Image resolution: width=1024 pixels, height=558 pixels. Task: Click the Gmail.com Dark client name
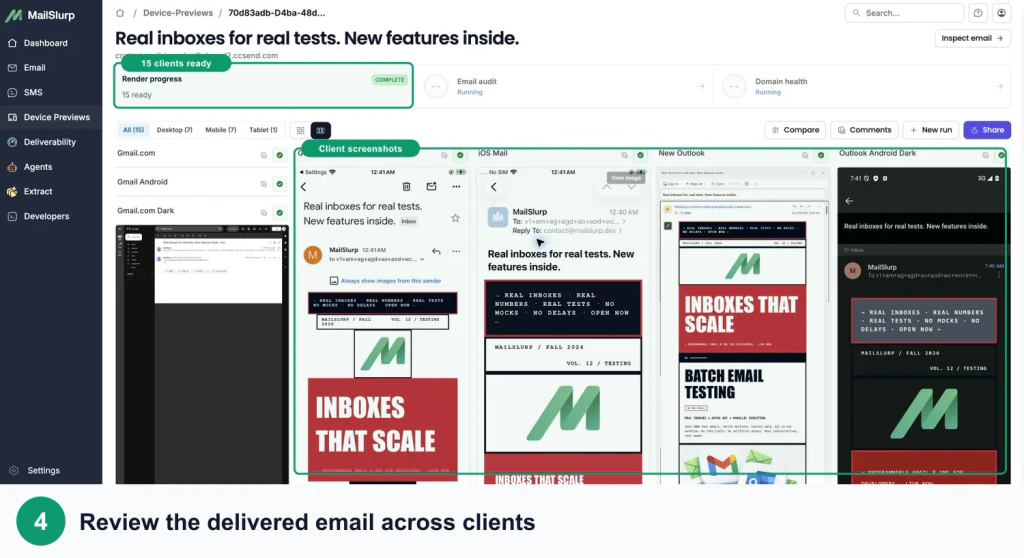[x=146, y=211]
